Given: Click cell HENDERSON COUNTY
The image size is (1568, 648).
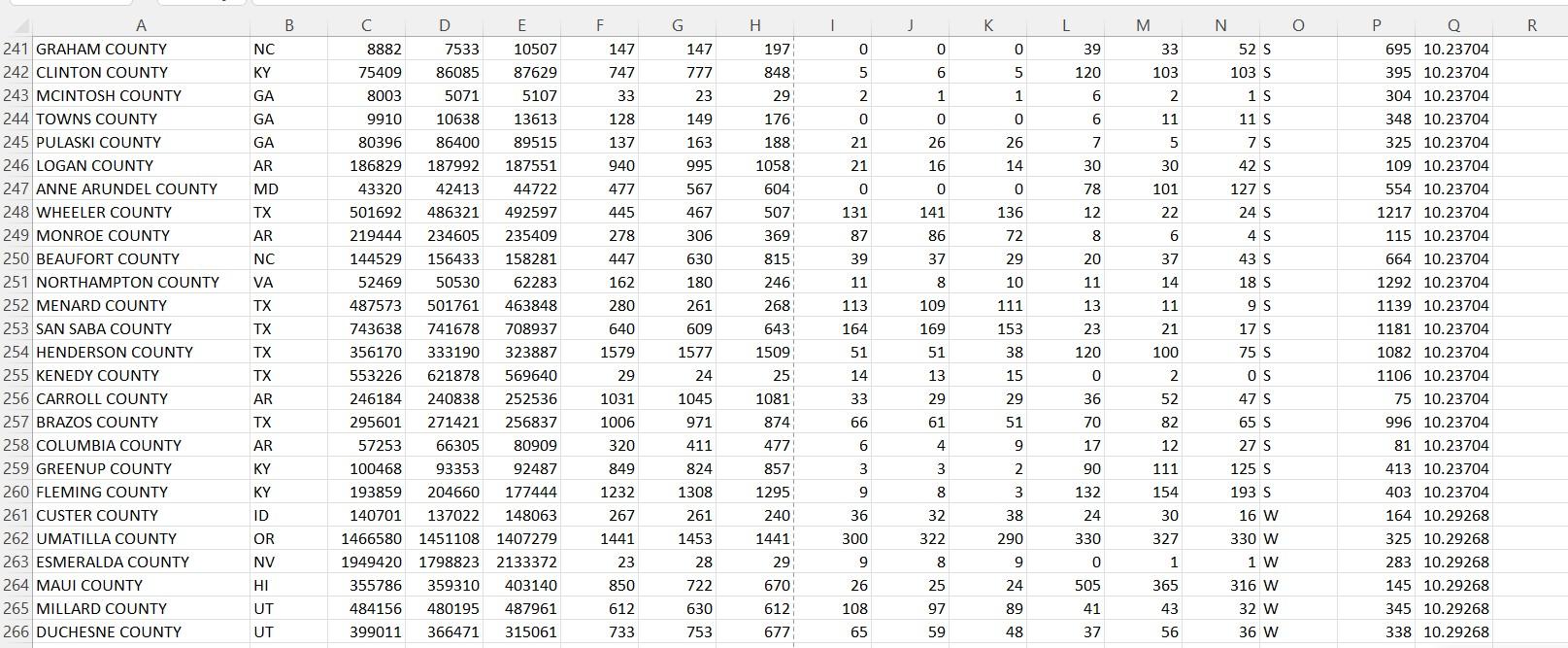Looking at the screenshot, I should point(141,352).
